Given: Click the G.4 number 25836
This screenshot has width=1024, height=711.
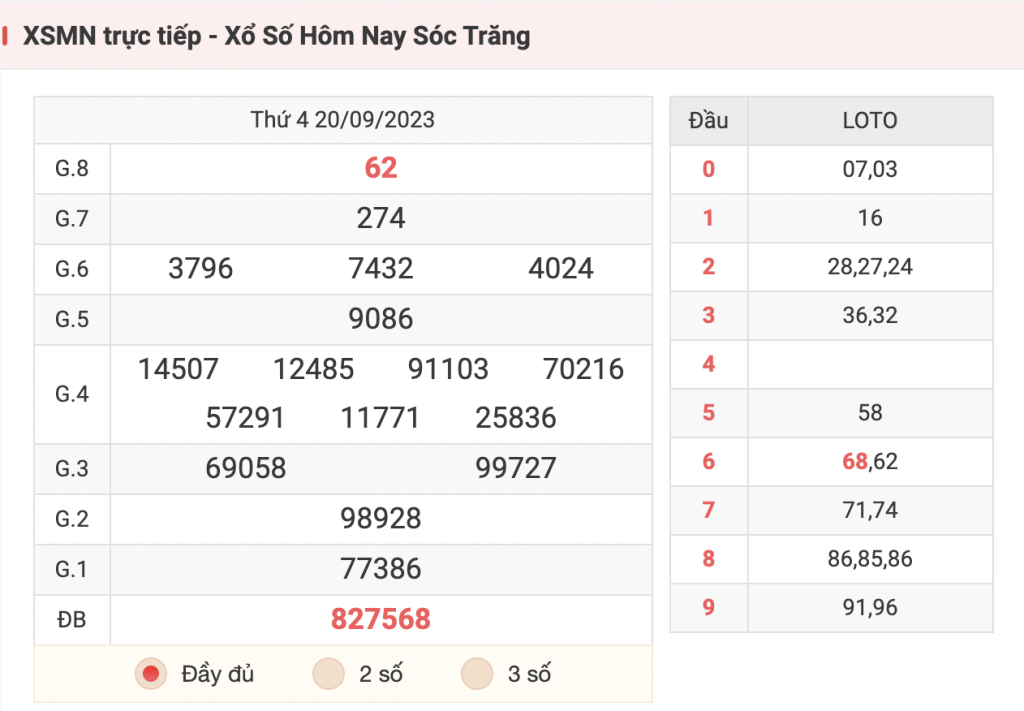Looking at the screenshot, I should coord(516,418).
